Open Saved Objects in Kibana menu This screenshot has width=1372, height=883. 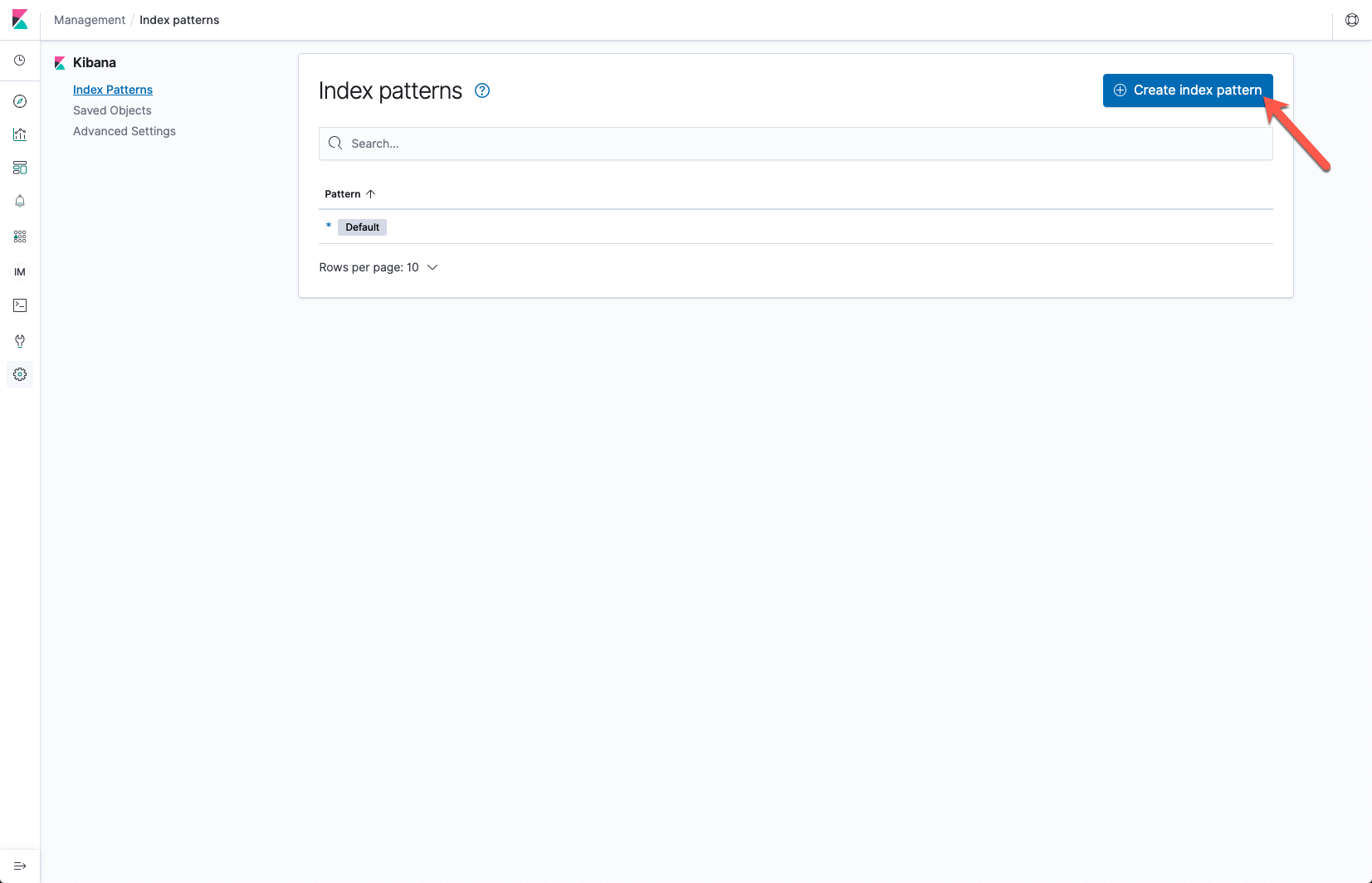point(112,110)
